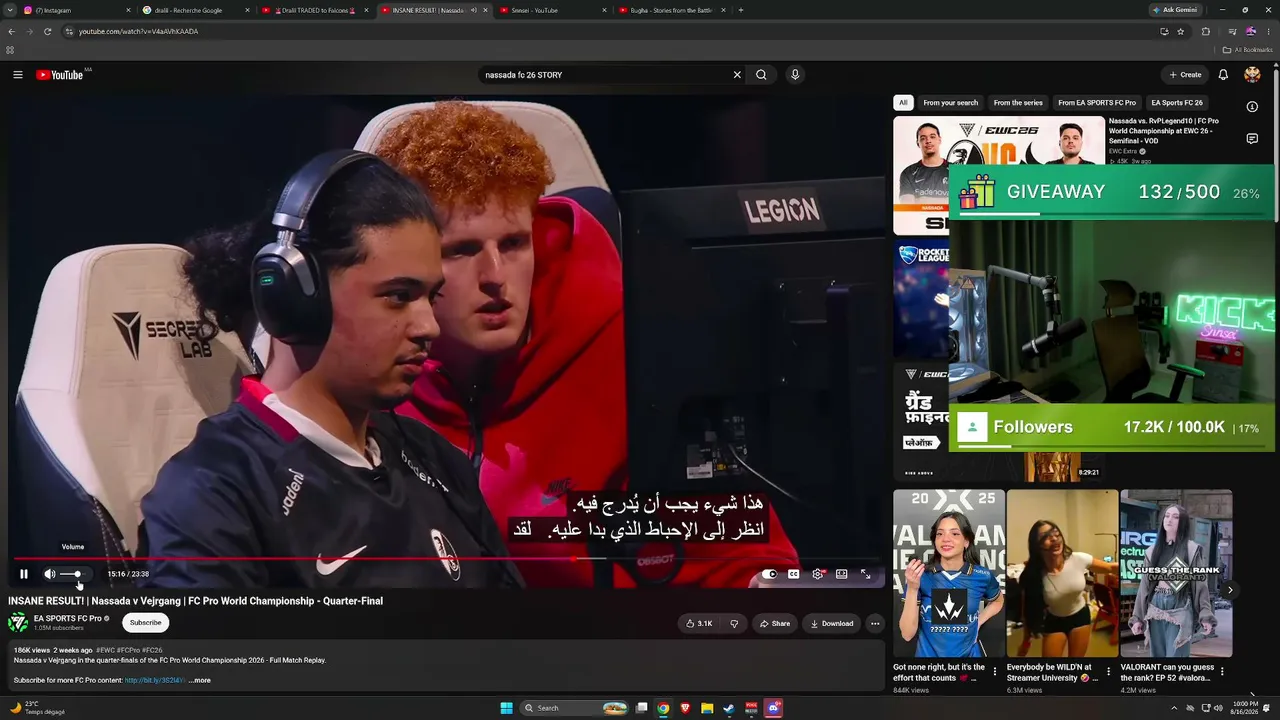Open File Explorer from the taskbar
Viewport: 1280px width, 720px height.
click(706, 708)
